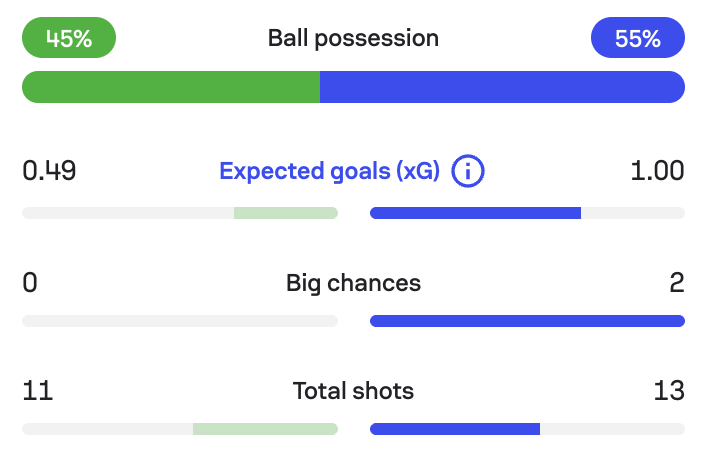Click the light green xG bar
The image size is (710, 454).
tap(286, 213)
